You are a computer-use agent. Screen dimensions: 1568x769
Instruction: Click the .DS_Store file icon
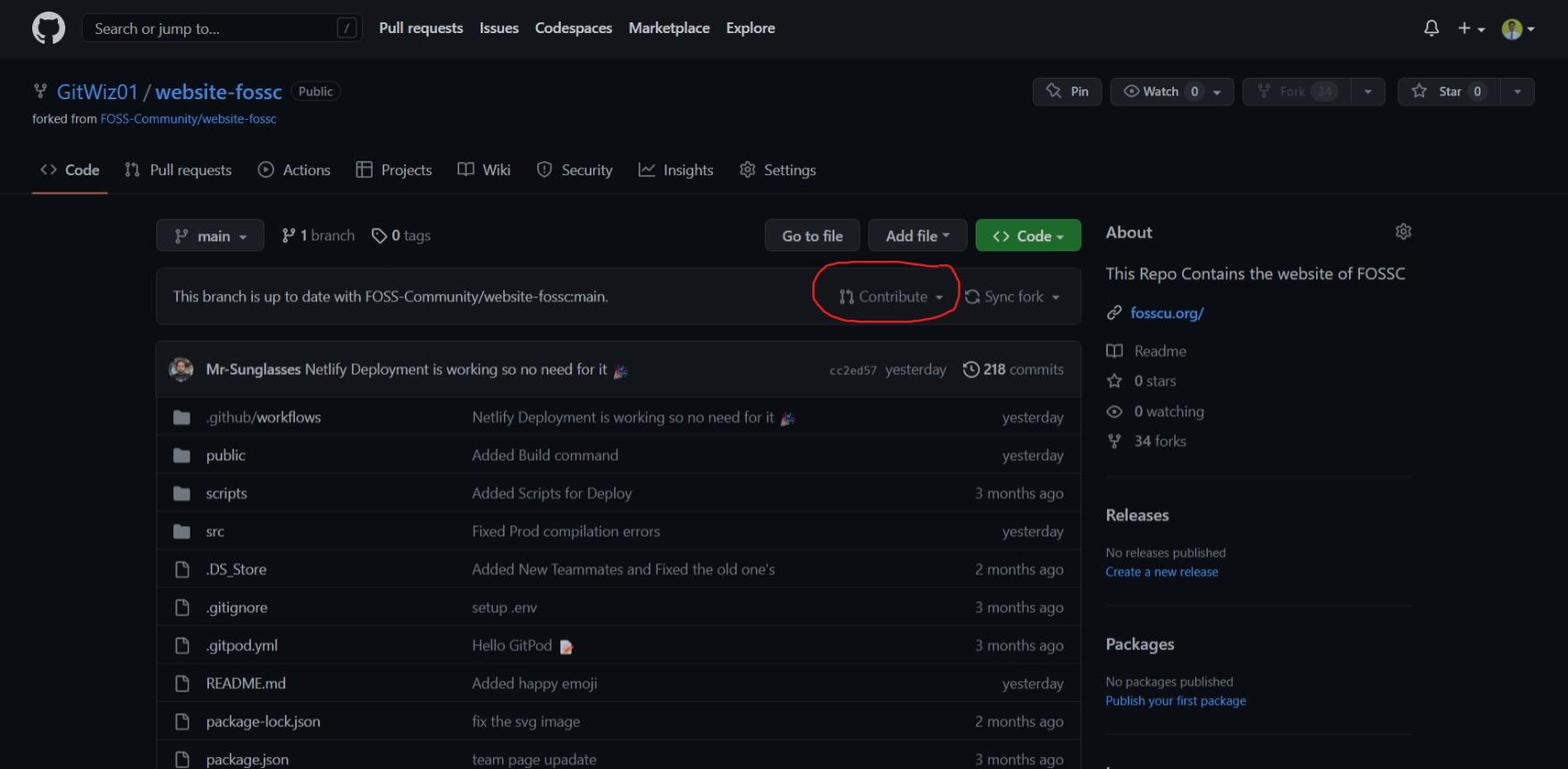182,569
